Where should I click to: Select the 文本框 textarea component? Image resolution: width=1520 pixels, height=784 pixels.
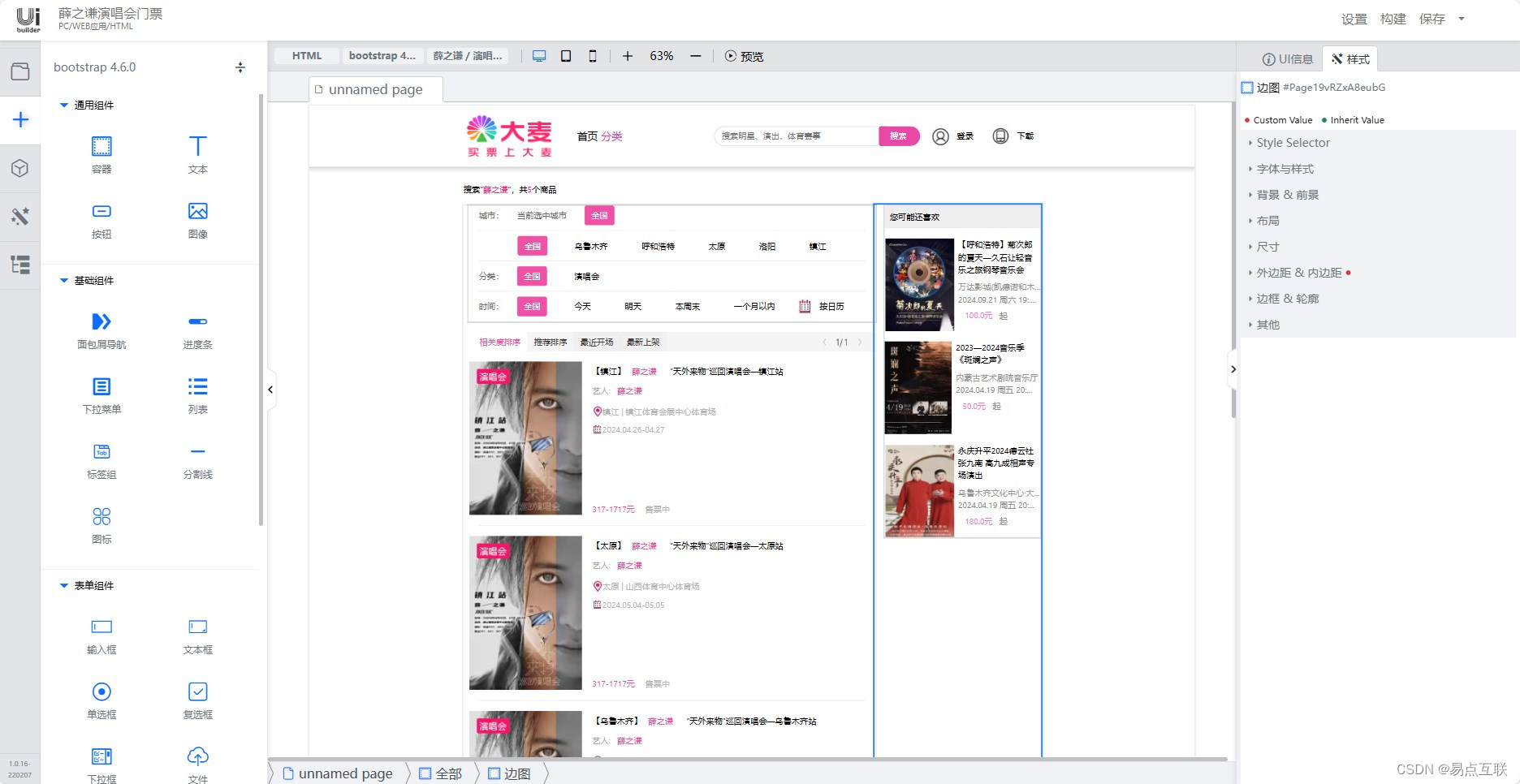click(197, 635)
